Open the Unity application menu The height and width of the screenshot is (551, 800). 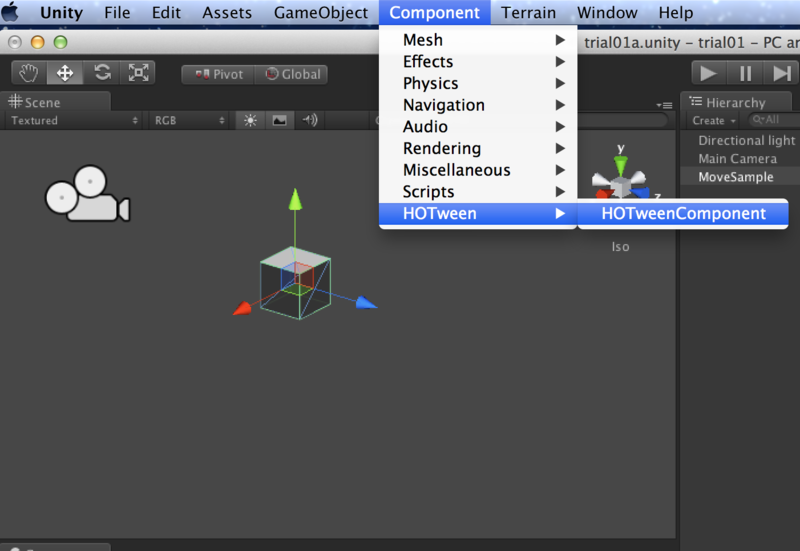(61, 12)
